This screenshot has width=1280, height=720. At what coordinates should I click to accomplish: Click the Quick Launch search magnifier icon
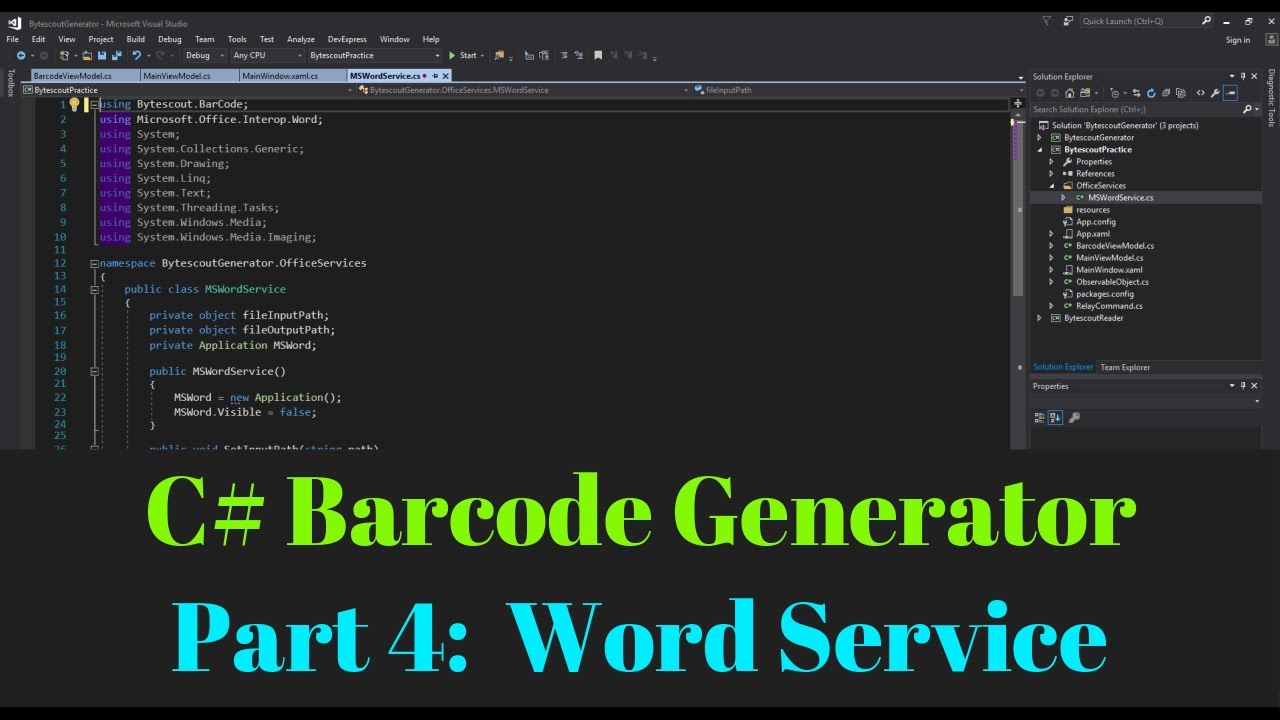1207,20
